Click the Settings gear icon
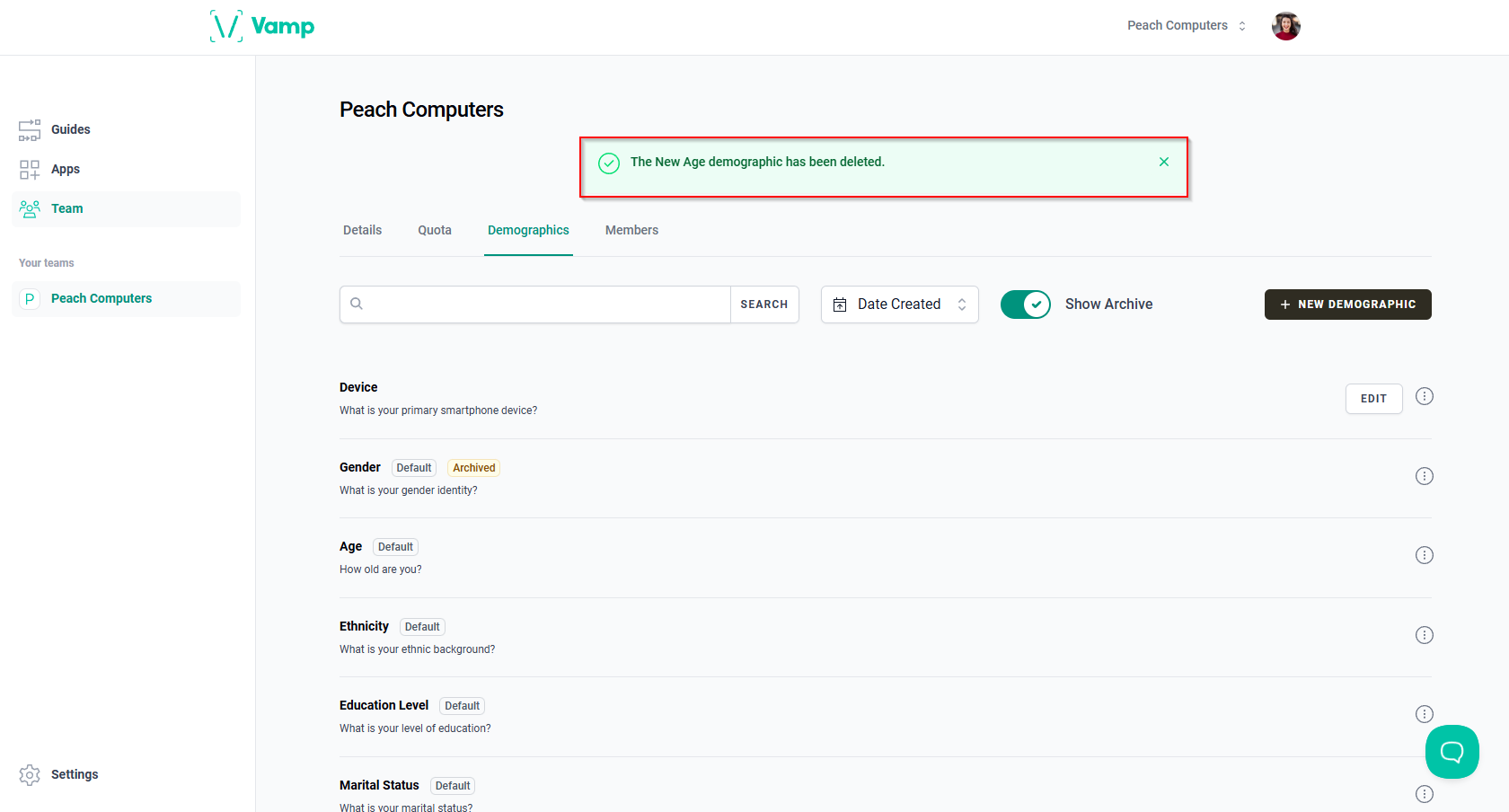Viewport: 1509px width, 812px height. pos(30,774)
